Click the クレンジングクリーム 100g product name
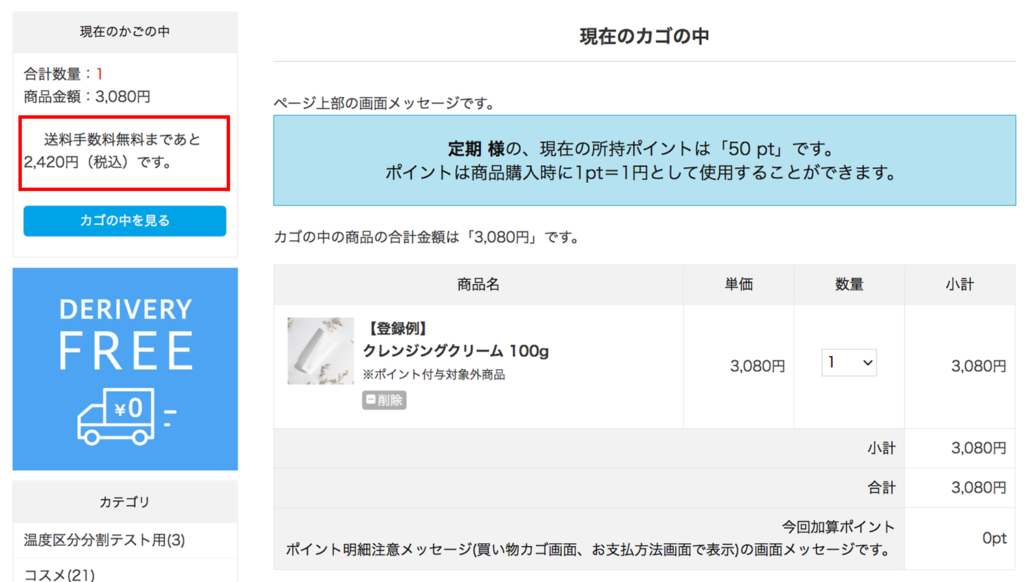 [x=455, y=351]
